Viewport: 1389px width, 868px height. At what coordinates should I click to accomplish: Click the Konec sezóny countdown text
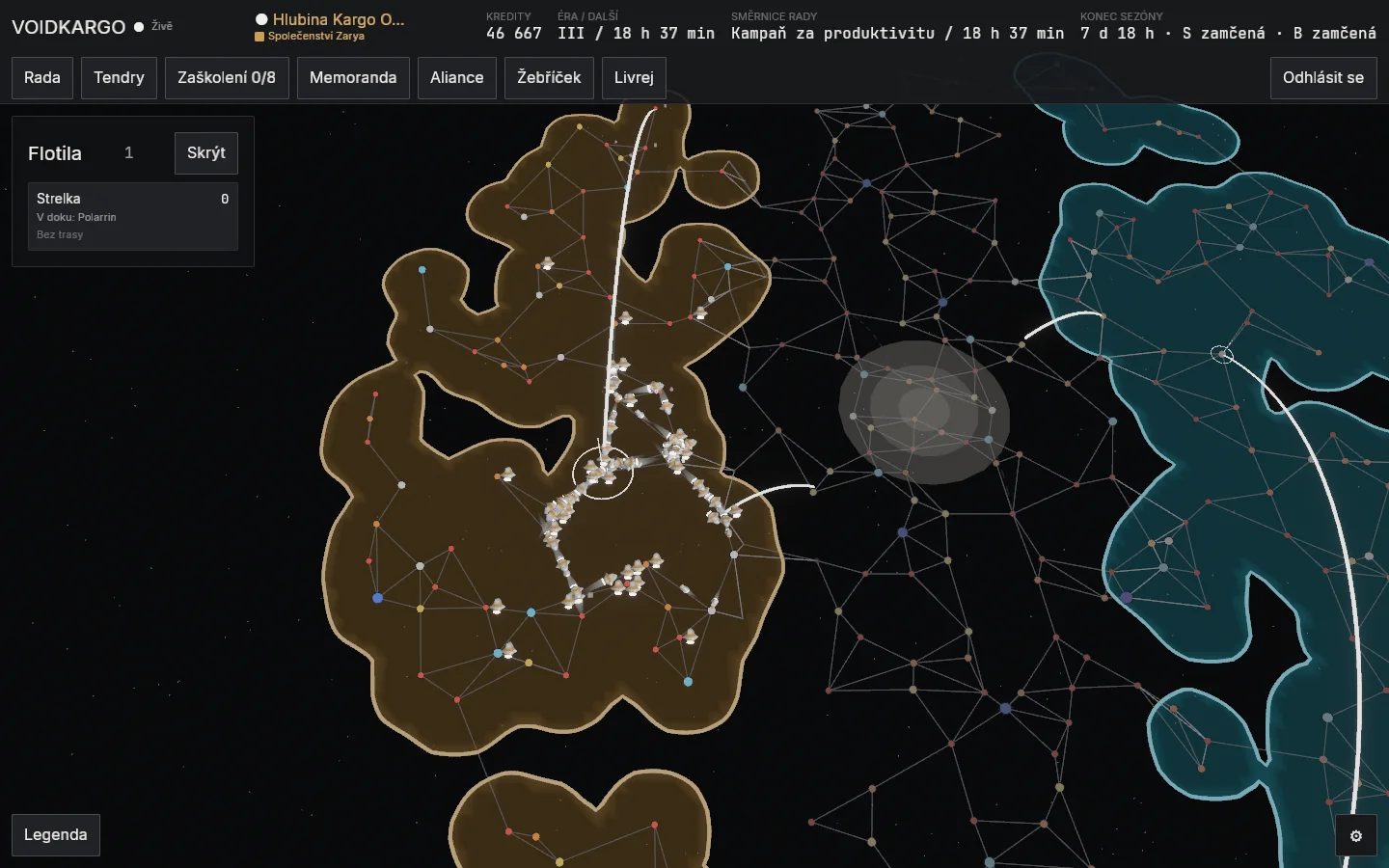point(1228,34)
